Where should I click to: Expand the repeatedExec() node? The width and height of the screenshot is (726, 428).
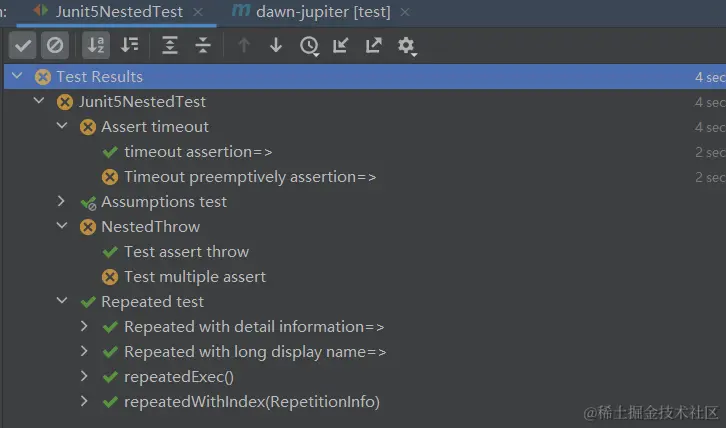pos(85,377)
